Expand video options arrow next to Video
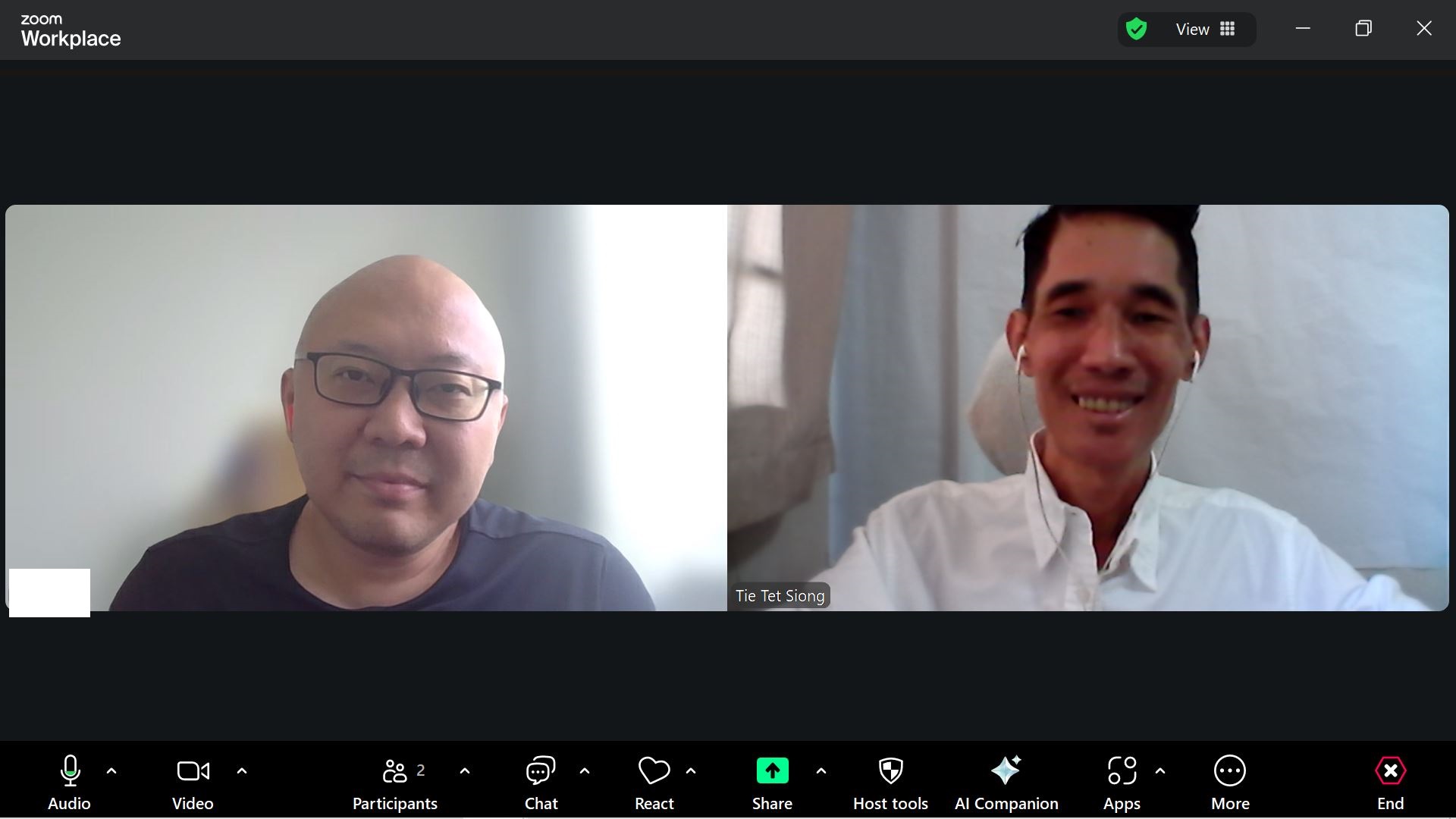This screenshot has height=819, width=1456. 242,770
